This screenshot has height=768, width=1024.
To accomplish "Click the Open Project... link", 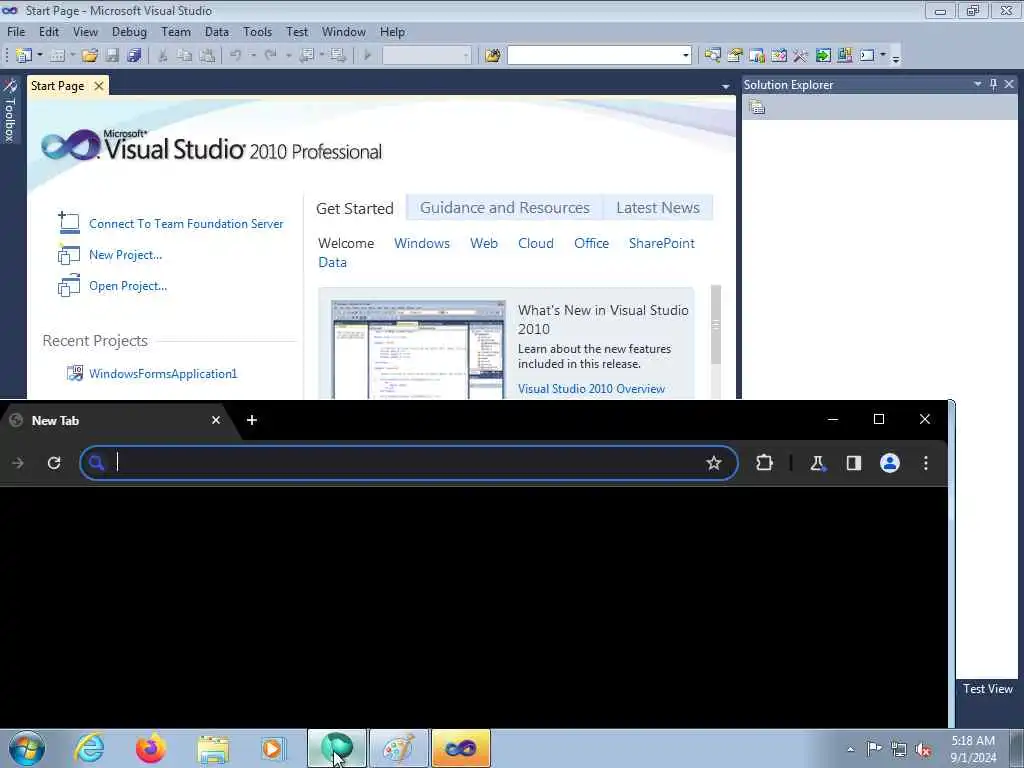I will click(x=128, y=286).
